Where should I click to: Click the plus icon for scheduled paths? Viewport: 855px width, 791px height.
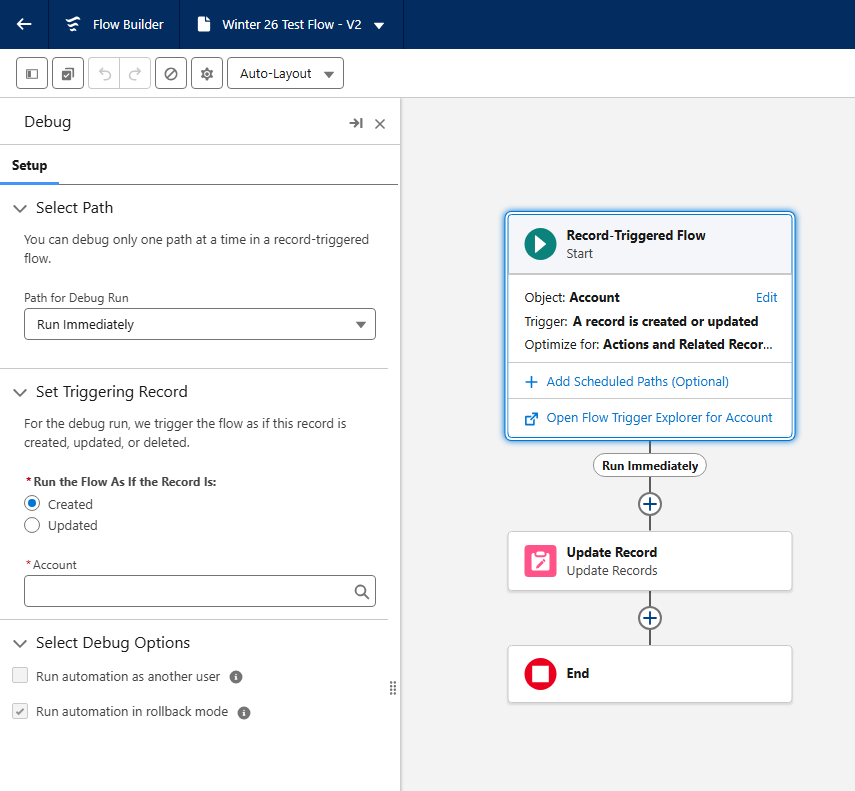click(x=531, y=382)
